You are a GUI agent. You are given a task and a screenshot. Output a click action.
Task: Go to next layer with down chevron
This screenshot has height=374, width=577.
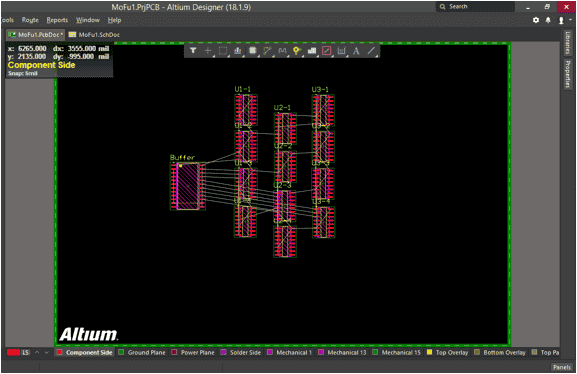coord(46,352)
